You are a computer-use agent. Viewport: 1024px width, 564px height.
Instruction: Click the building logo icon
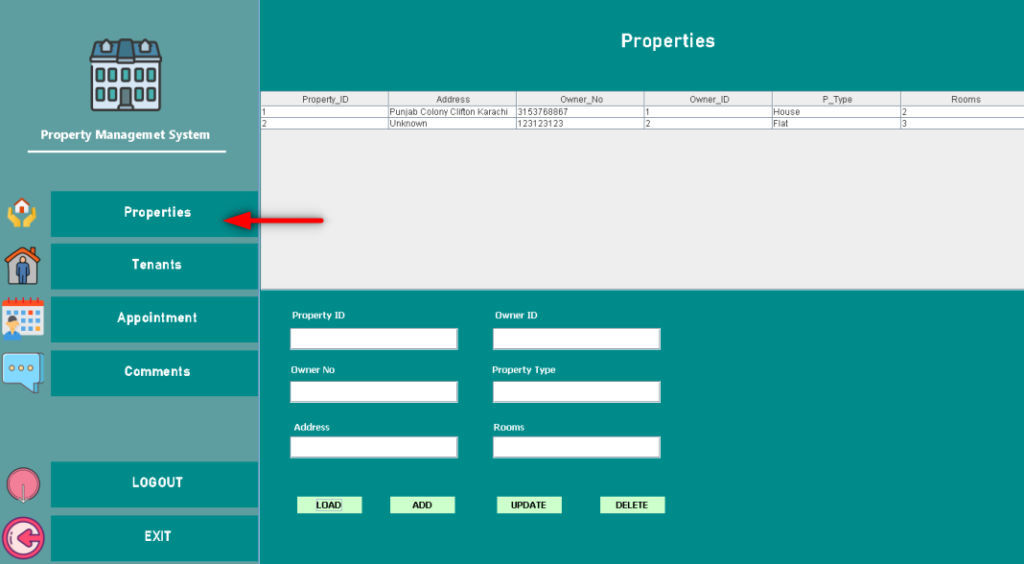[125, 74]
